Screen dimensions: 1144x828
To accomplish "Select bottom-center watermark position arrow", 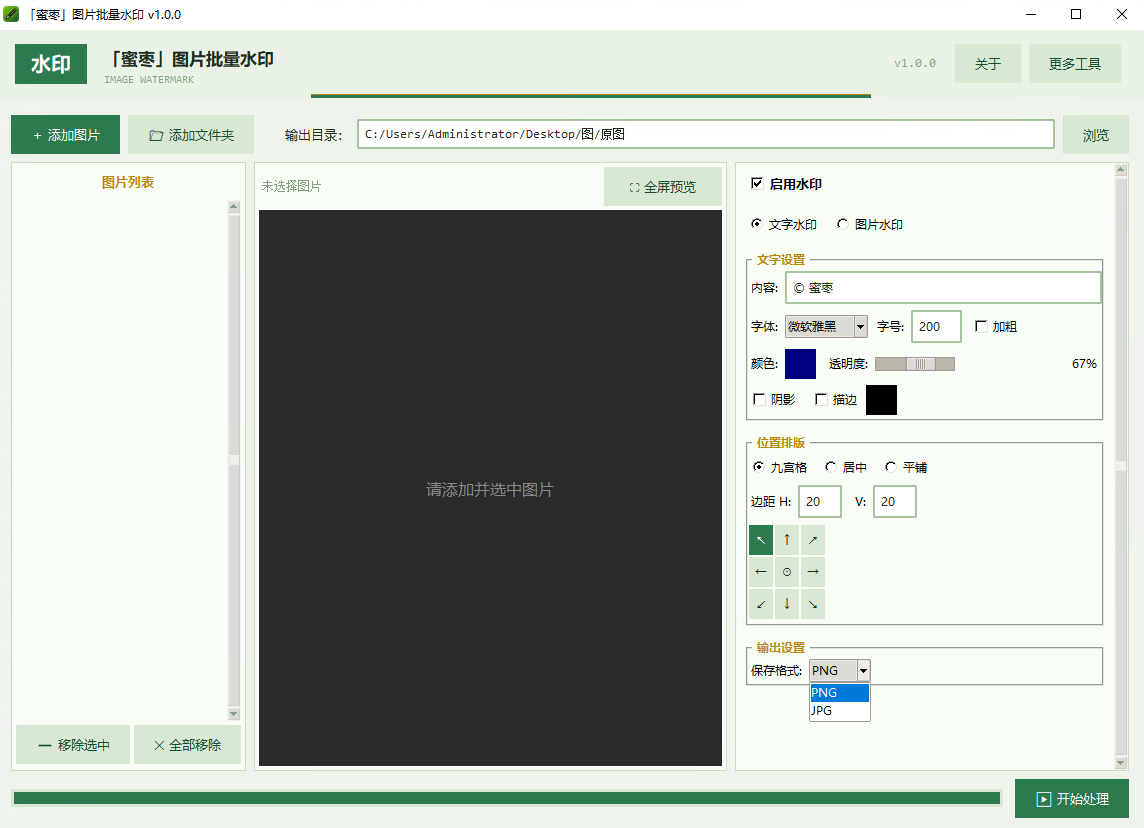I will pos(786,604).
